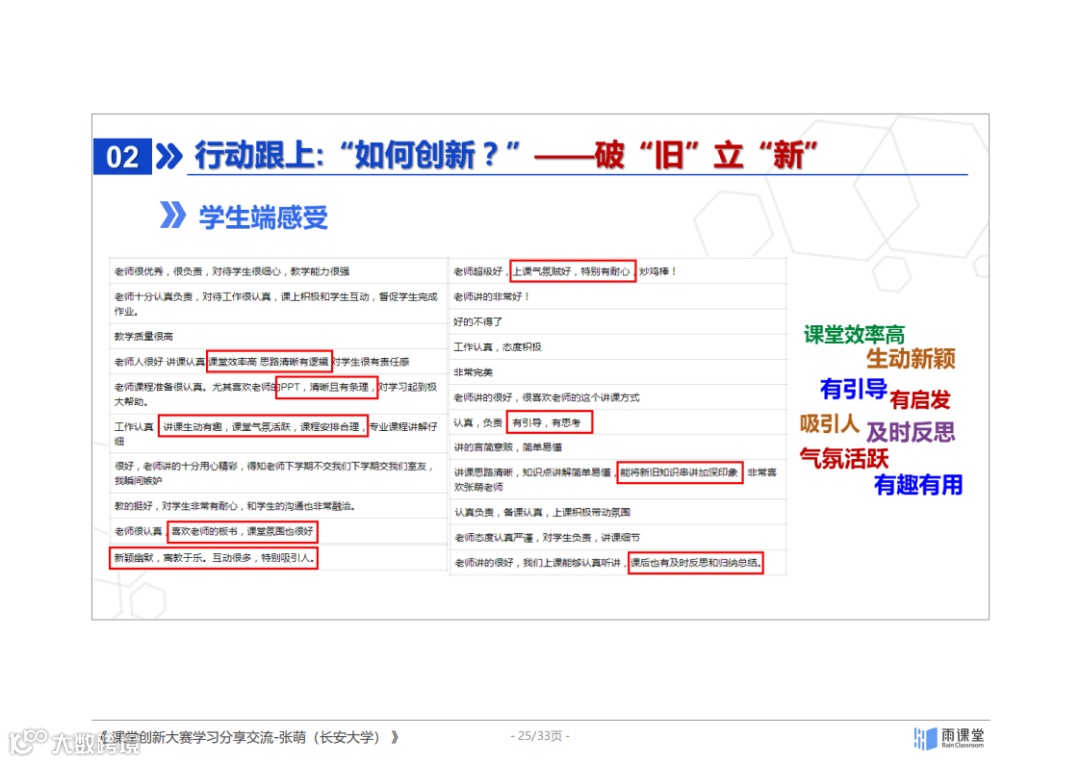Click the comment row starting 老师十分认真负责

click(278, 304)
